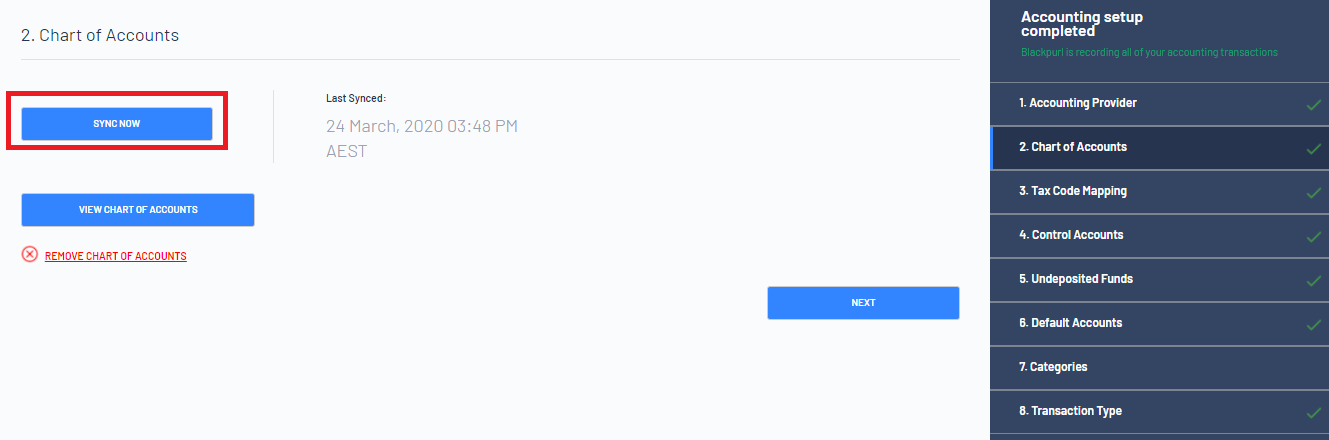This screenshot has height=440, width=1329.
Task: Go to step 6 Default Accounts
Action: coord(1160,323)
